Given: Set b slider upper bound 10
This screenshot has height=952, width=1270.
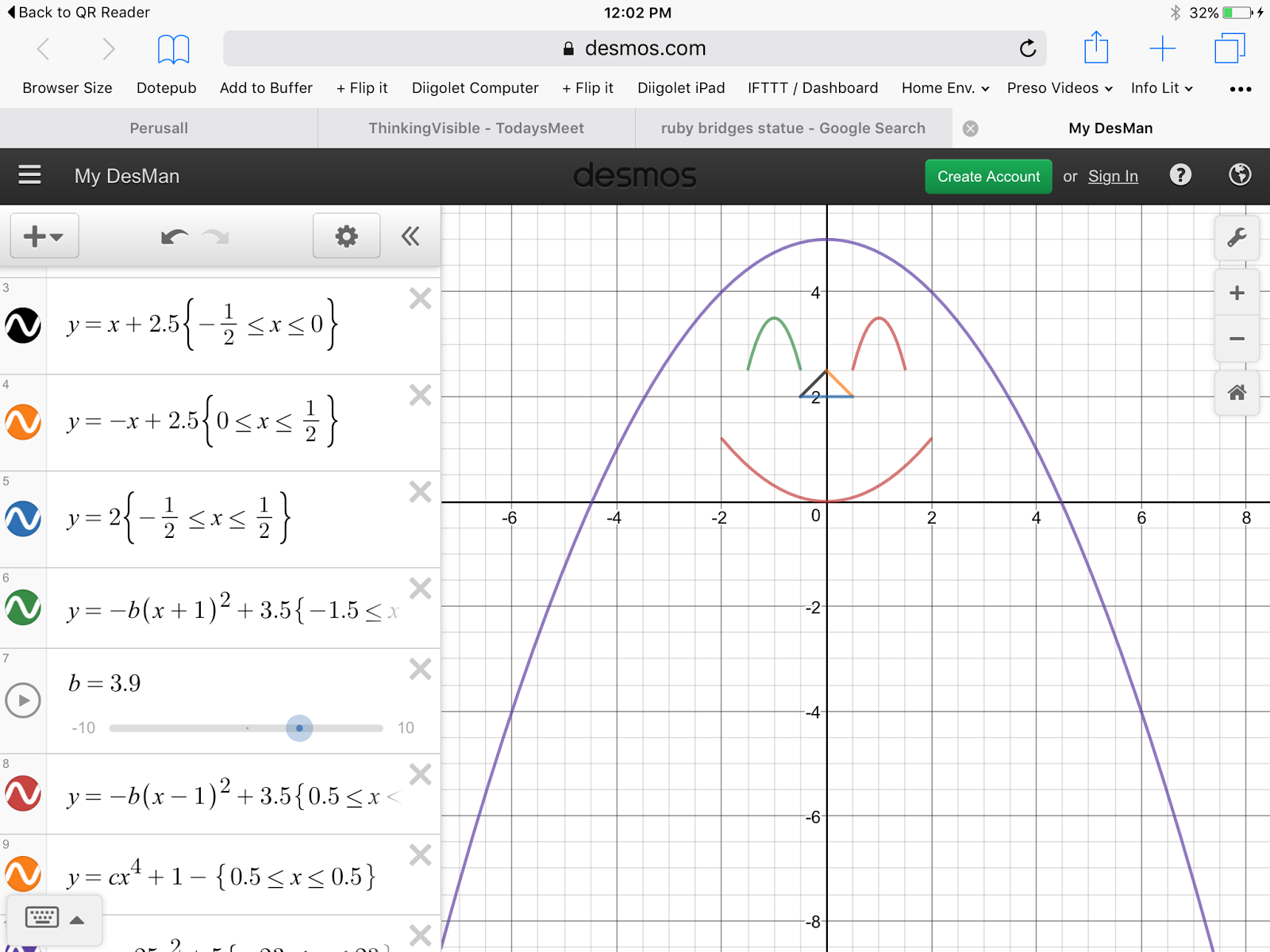Looking at the screenshot, I should click(x=406, y=727).
